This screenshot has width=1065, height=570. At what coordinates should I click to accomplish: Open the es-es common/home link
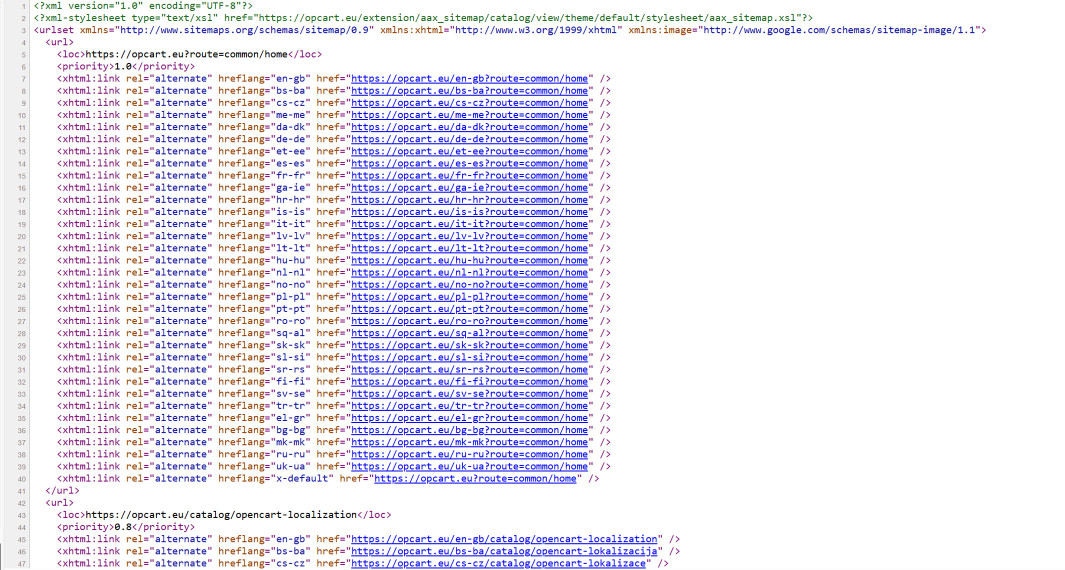click(x=469, y=163)
